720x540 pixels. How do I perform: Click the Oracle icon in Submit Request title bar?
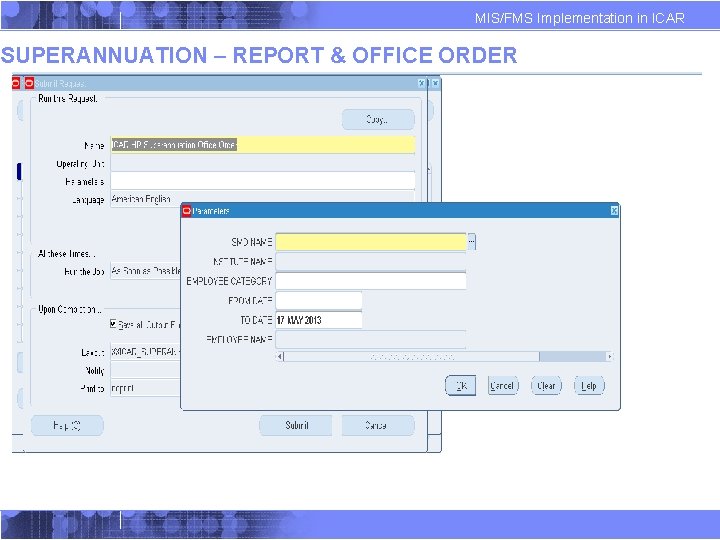(x=29, y=83)
